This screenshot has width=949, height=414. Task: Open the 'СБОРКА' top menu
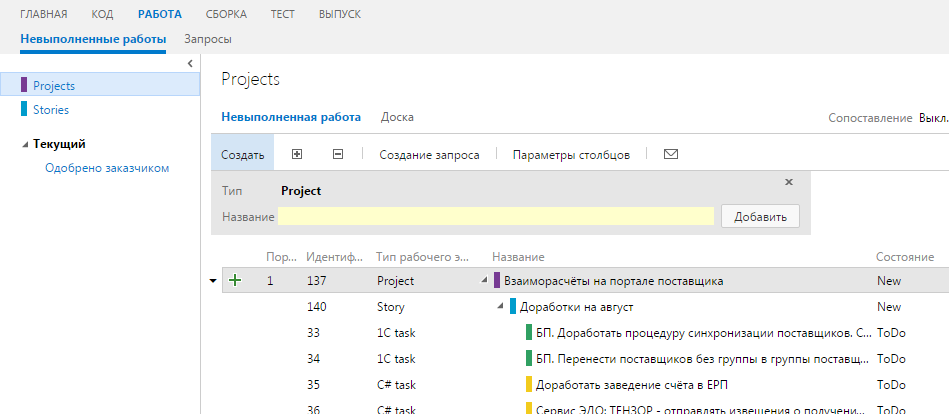226,15
